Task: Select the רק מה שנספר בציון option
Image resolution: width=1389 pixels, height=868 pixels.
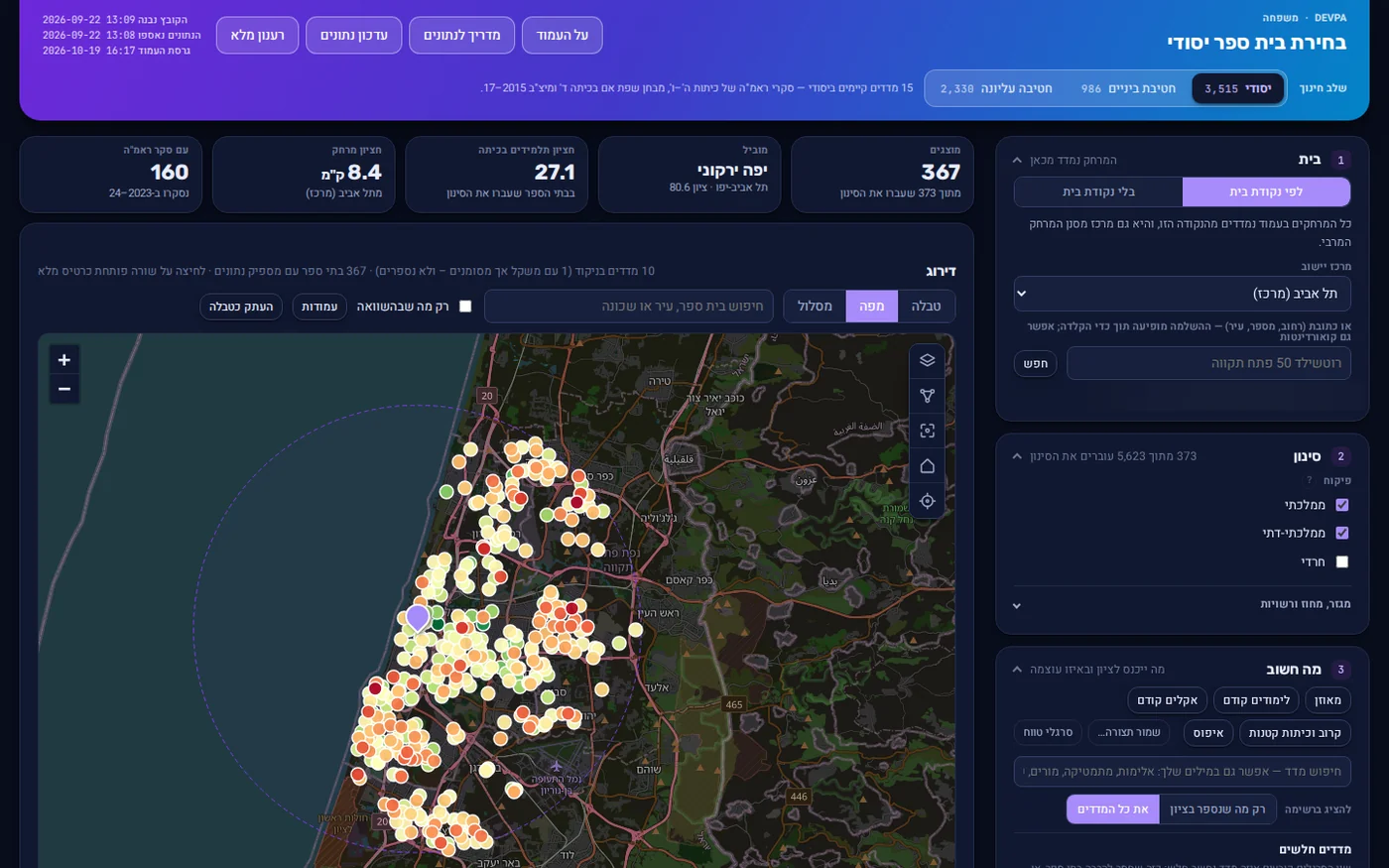Action: click(x=1217, y=809)
